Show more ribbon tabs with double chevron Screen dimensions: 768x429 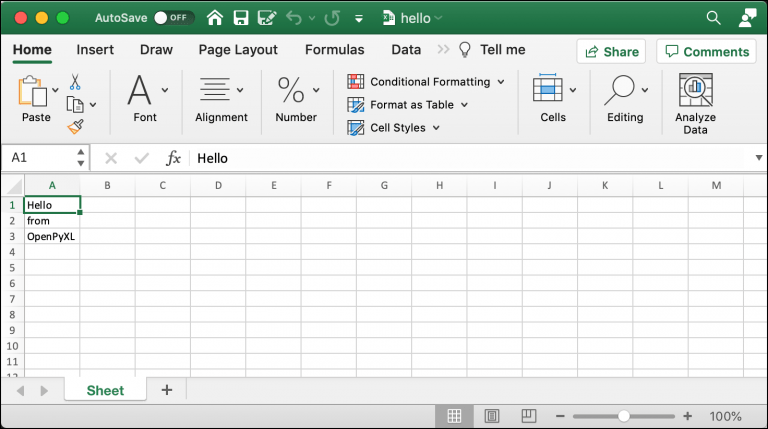pos(443,49)
